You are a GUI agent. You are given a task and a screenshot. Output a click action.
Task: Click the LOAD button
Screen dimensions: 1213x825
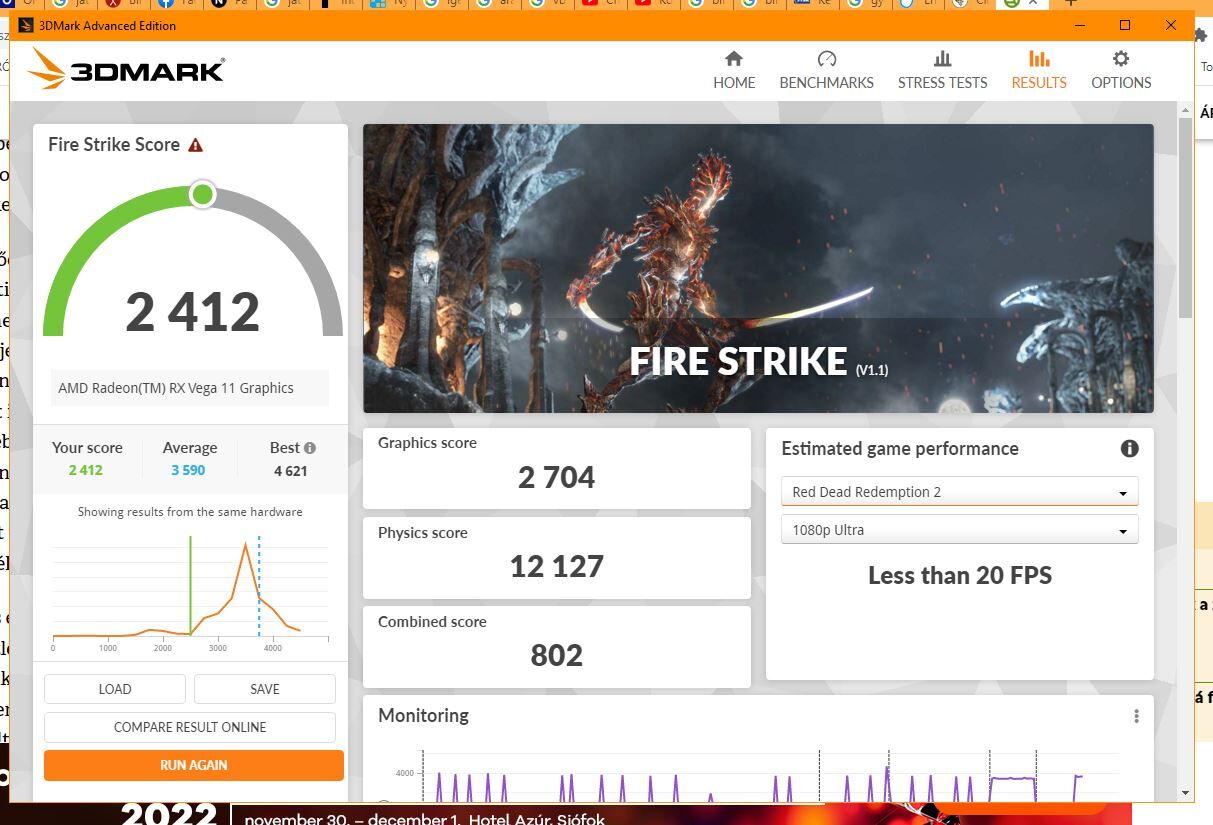pos(115,689)
